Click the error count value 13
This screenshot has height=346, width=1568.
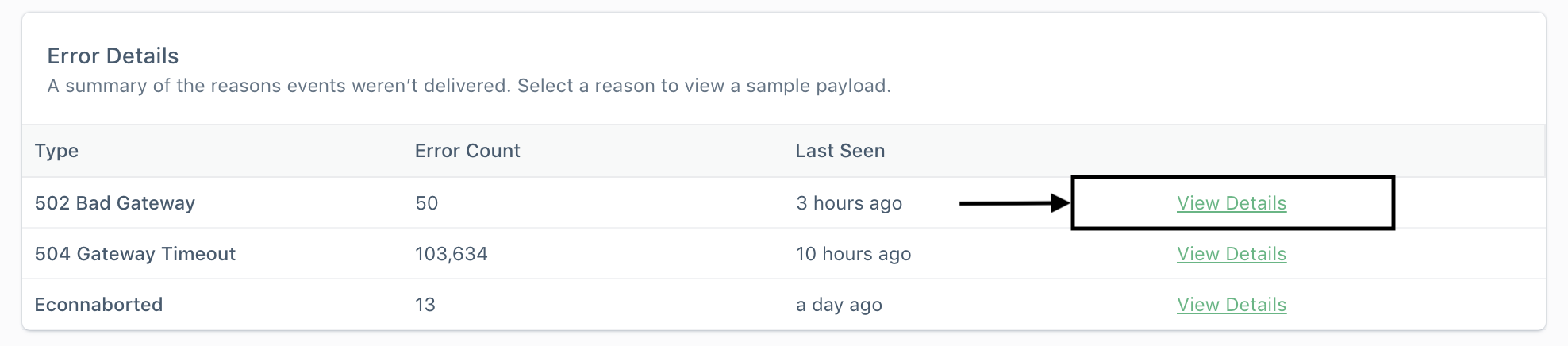point(425,305)
